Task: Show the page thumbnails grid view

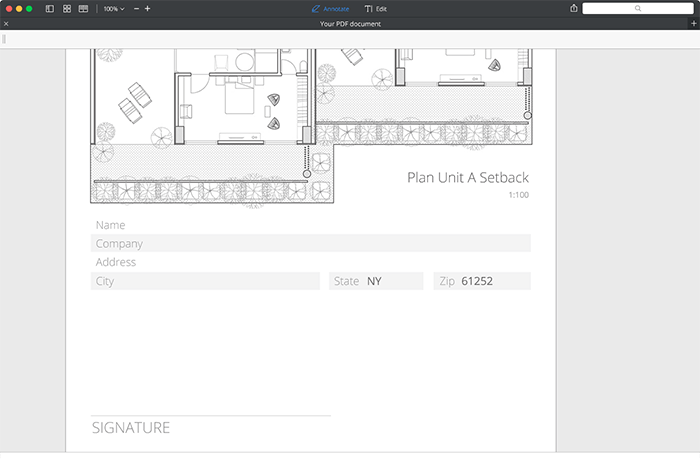Action: 67,8
